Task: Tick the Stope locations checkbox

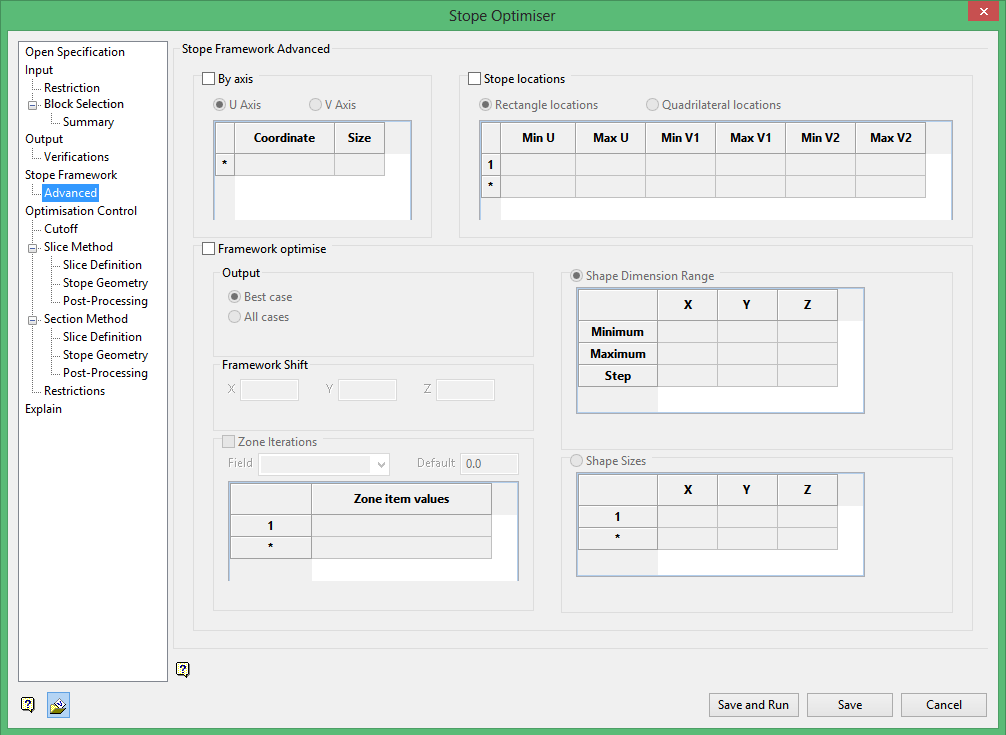Action: click(475, 79)
